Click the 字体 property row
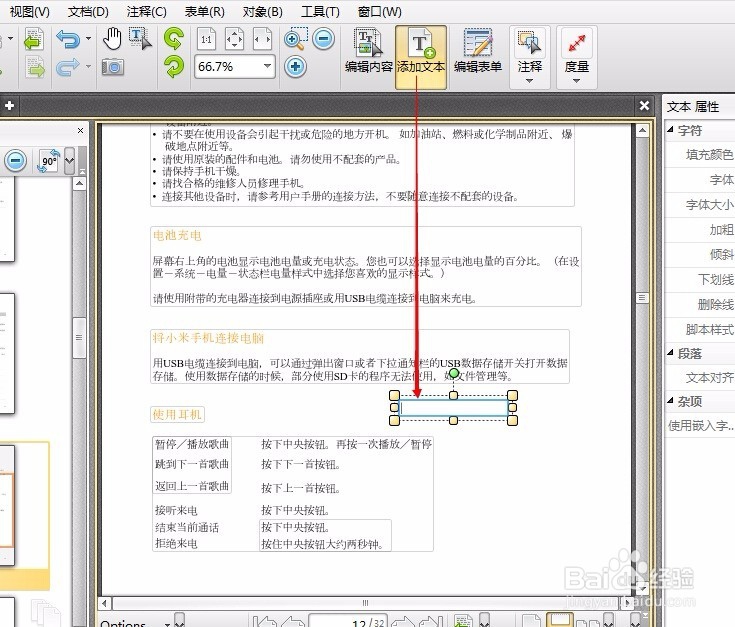This screenshot has width=735, height=627. [x=700, y=180]
